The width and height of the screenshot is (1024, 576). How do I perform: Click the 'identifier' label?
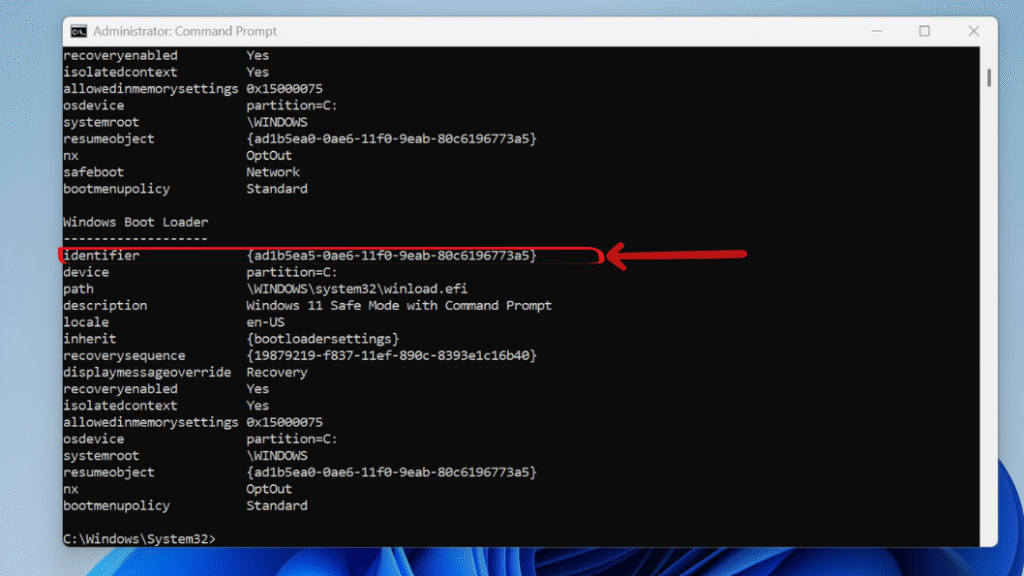coord(101,255)
